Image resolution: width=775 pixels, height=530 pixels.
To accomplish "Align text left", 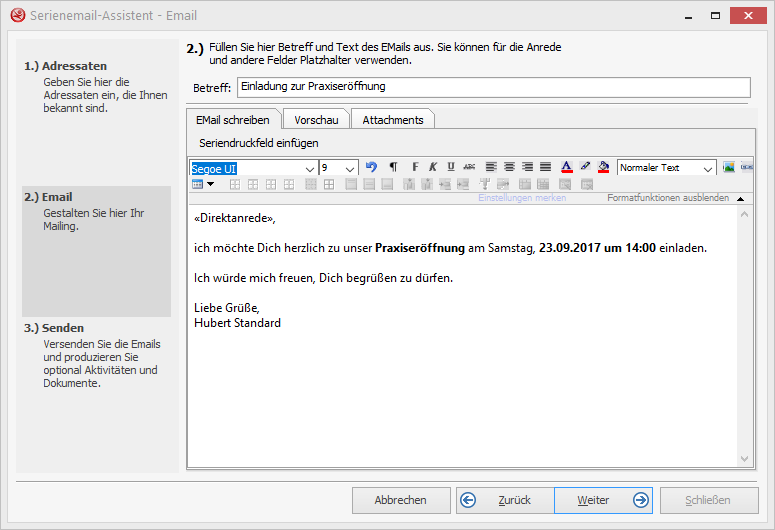I will pyautogui.click(x=491, y=167).
